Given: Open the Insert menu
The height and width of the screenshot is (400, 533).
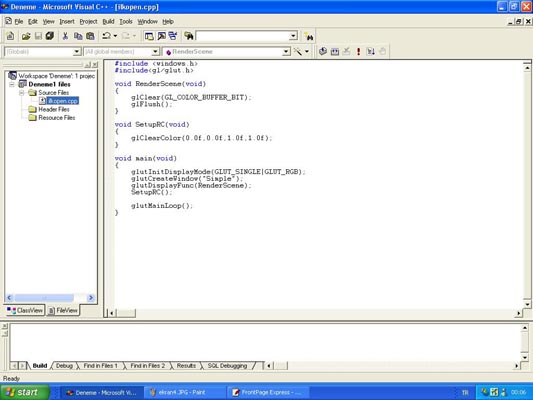Looking at the screenshot, I should pyautogui.click(x=67, y=21).
